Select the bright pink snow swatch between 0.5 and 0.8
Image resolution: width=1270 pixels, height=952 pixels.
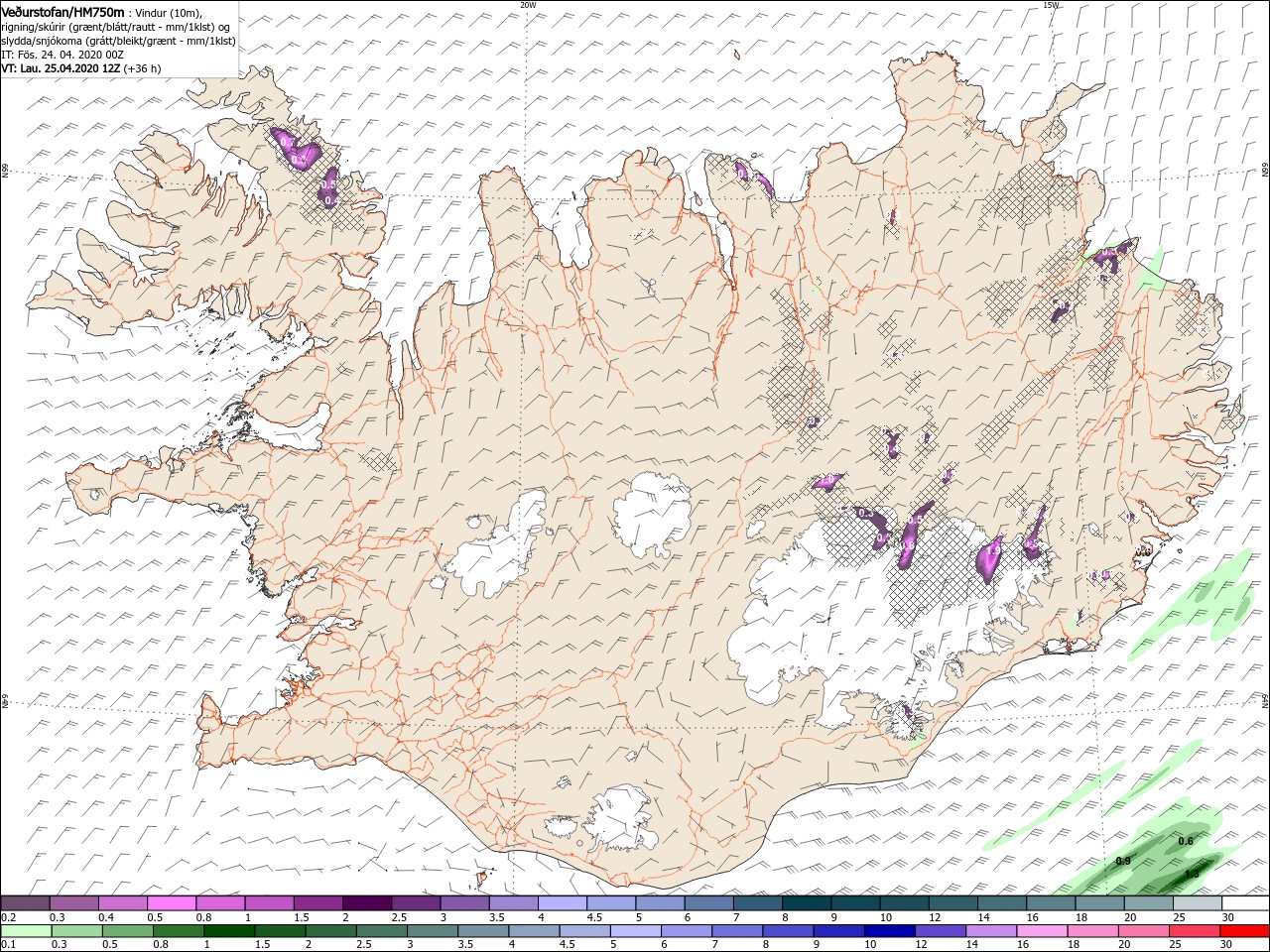pyautogui.click(x=172, y=903)
